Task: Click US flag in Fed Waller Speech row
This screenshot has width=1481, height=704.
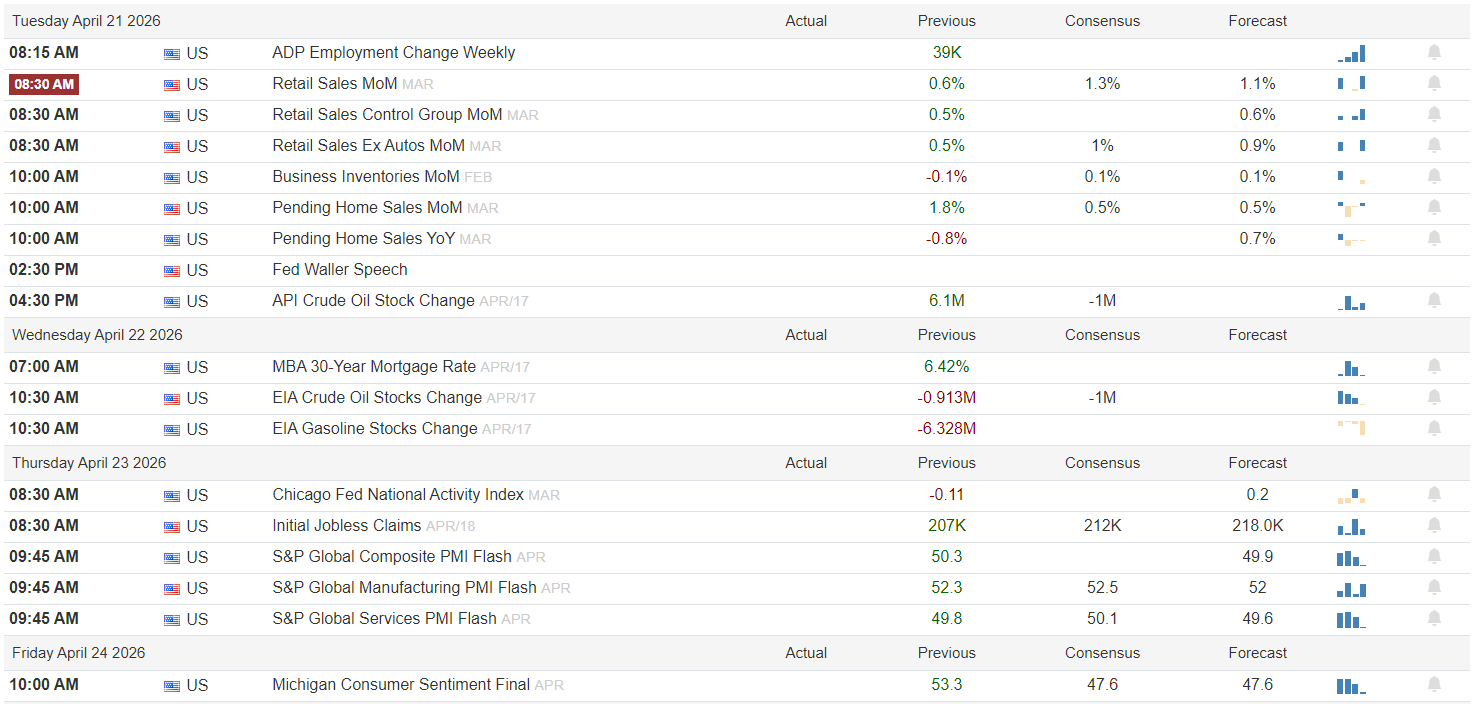Action: (172, 270)
